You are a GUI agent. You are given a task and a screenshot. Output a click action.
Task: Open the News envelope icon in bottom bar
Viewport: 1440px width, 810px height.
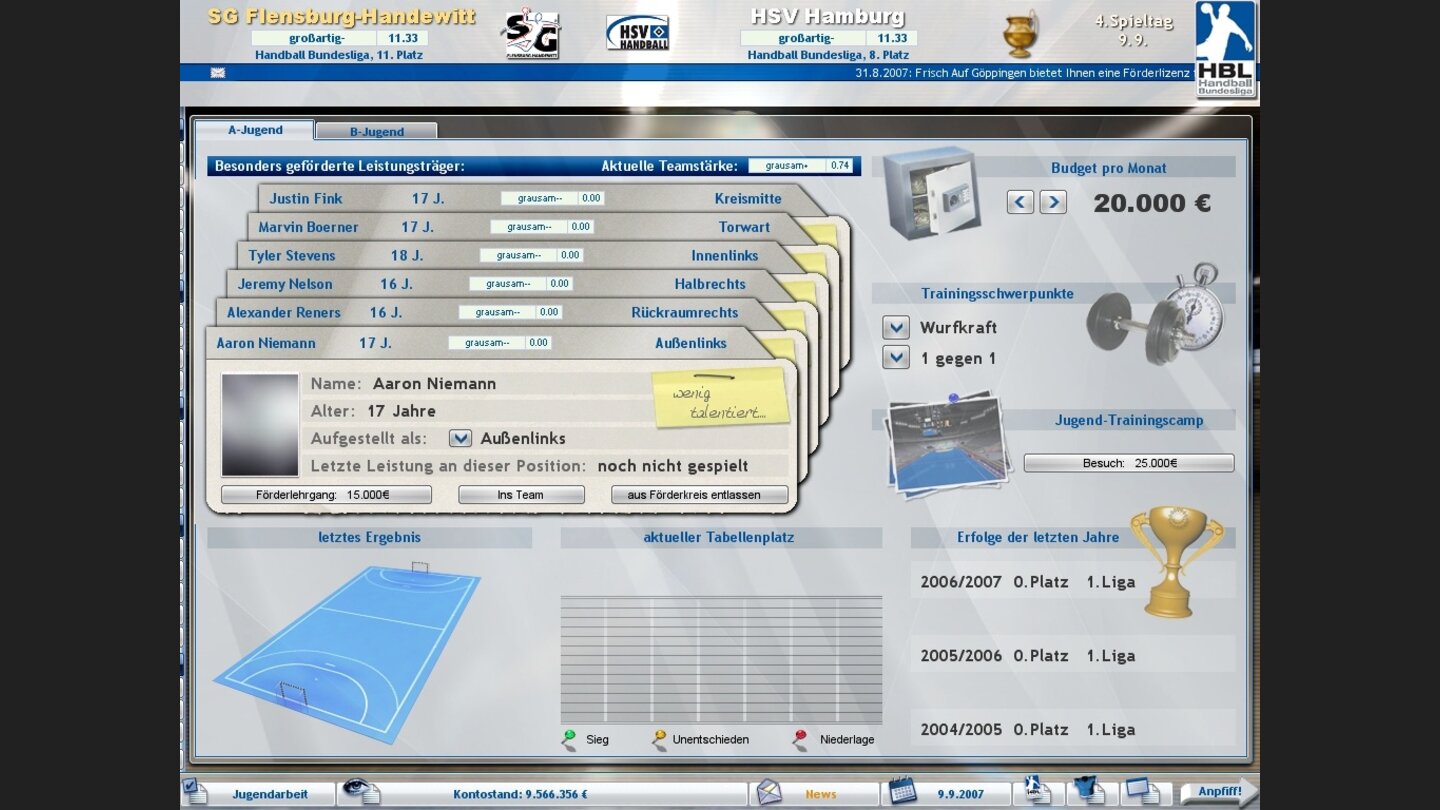pos(769,792)
